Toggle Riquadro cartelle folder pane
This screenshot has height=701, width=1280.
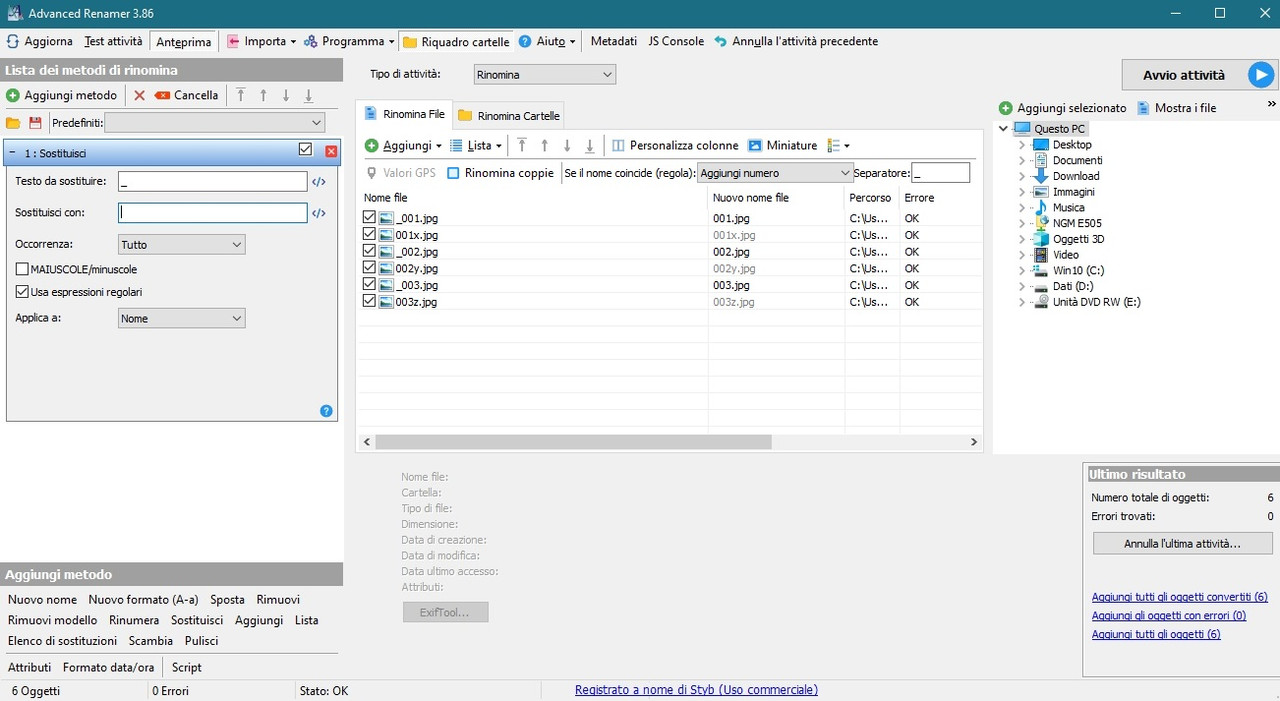(x=456, y=41)
